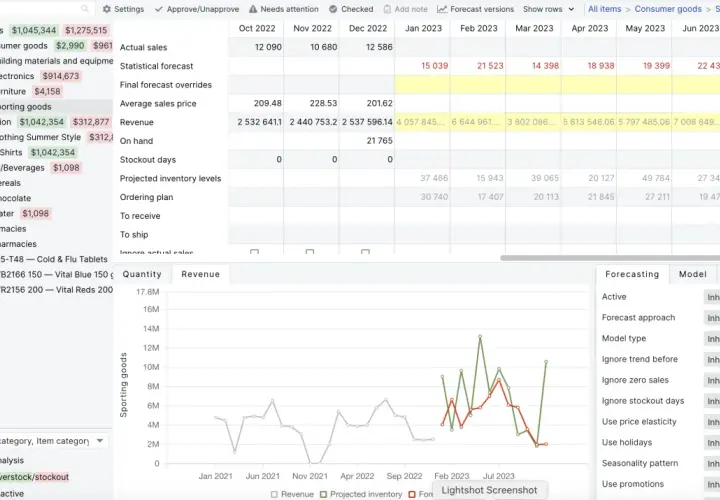Click the Overstock/stockout filter
The width and height of the screenshot is (720, 500).
34,477
